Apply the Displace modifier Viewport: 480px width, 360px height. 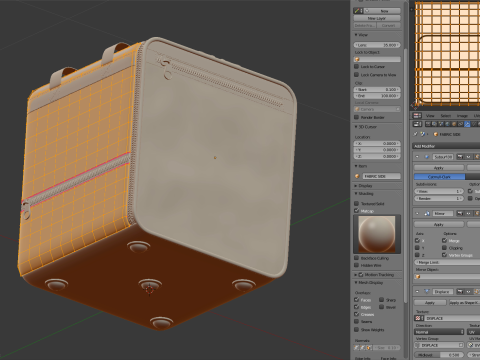(x=430, y=303)
